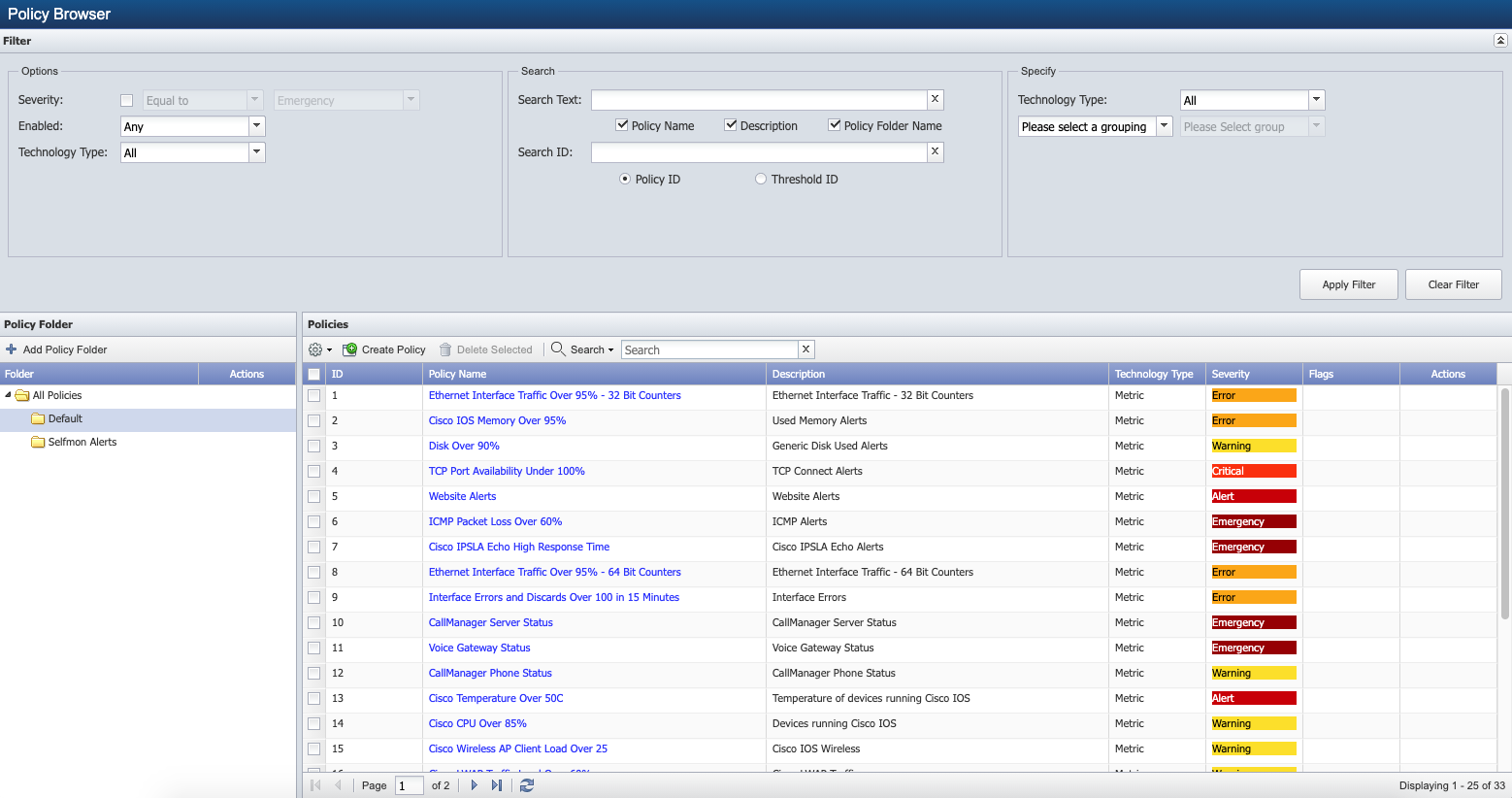This screenshot has width=1512, height=798.
Task: Open the disabled Please Select group dropdown
Action: 1317,126
